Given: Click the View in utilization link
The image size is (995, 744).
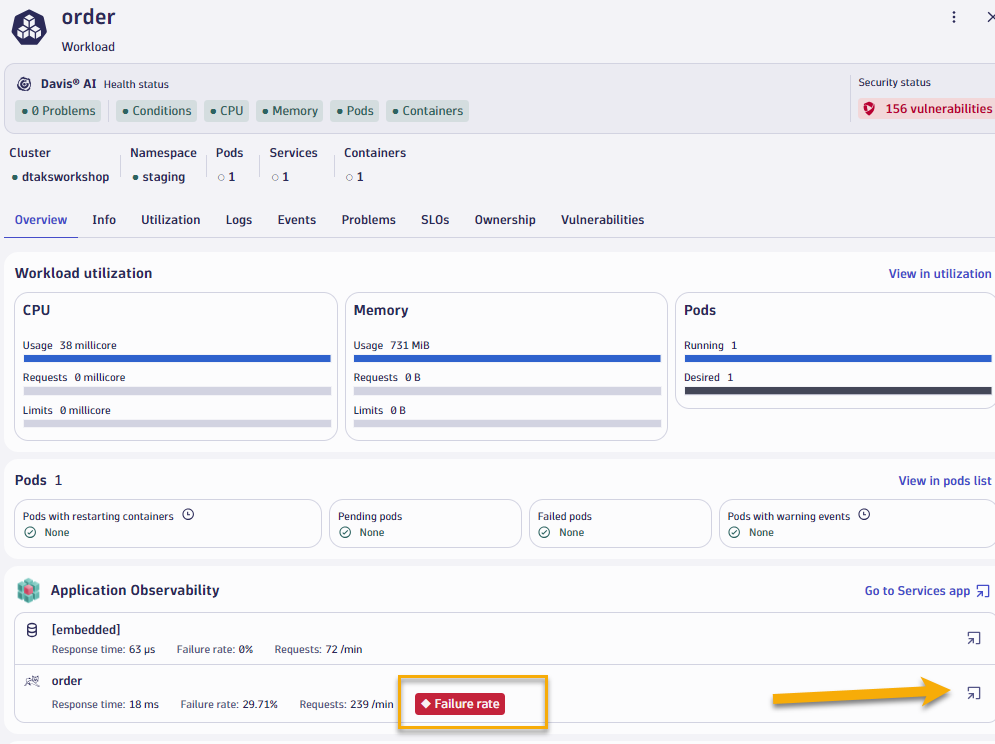Looking at the screenshot, I should [939, 273].
